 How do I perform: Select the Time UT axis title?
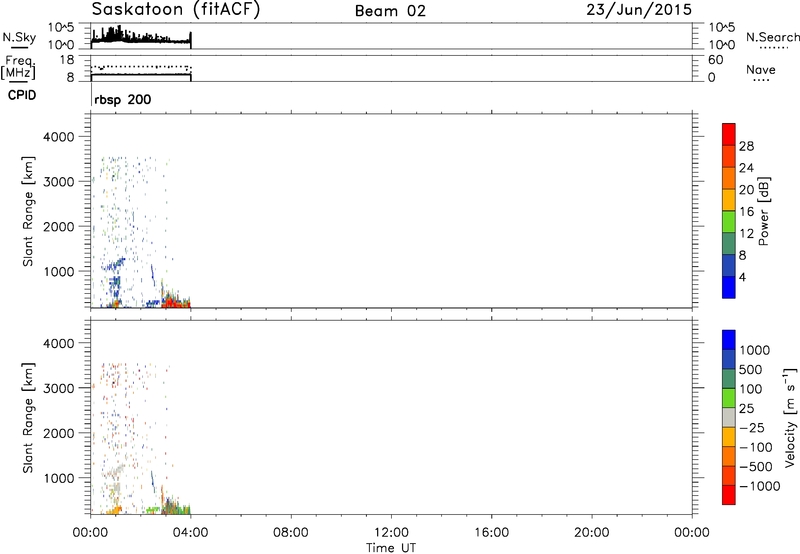coord(391,548)
